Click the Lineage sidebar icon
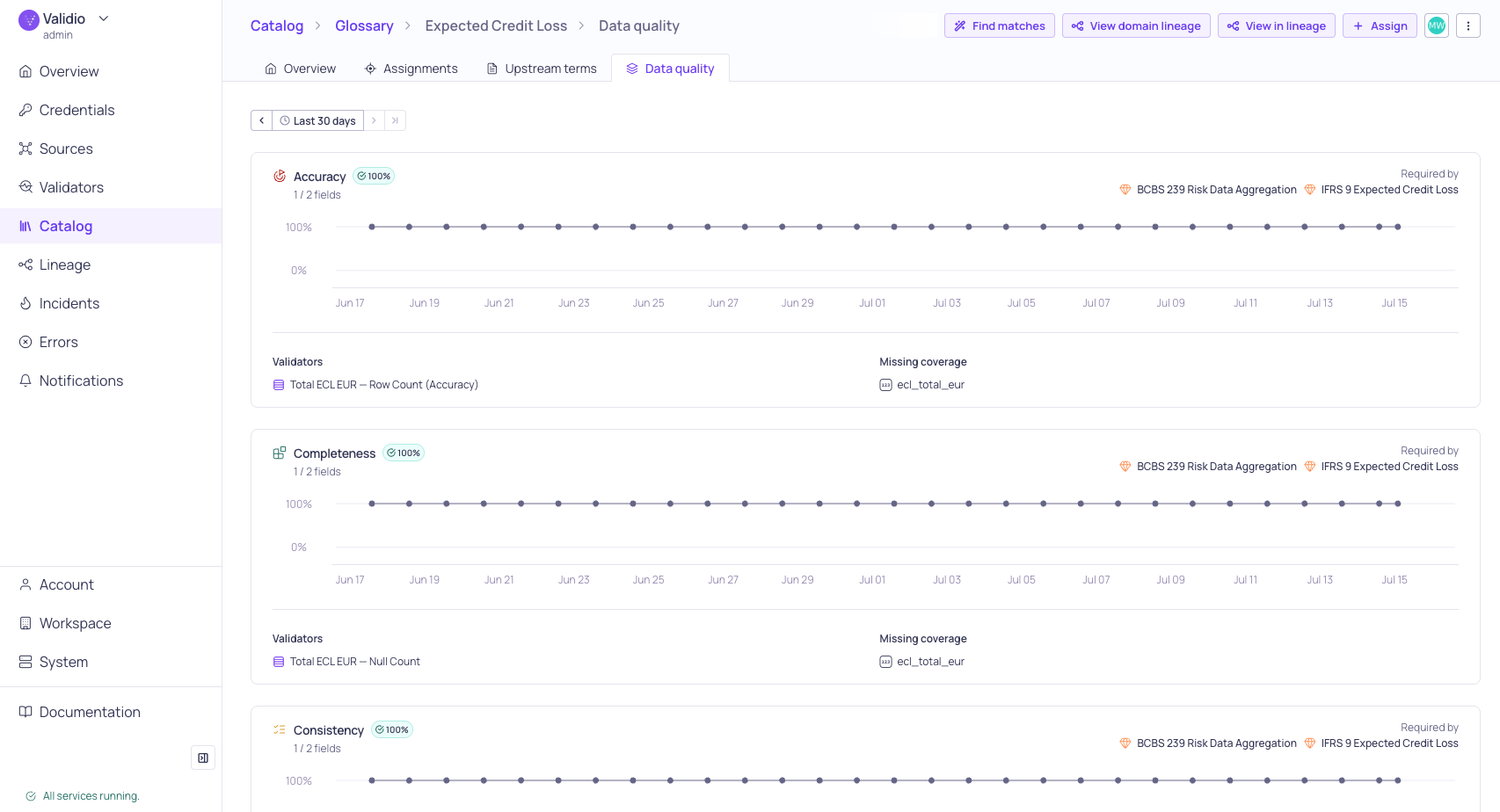Viewport: 1500px width, 812px height. tap(25, 265)
